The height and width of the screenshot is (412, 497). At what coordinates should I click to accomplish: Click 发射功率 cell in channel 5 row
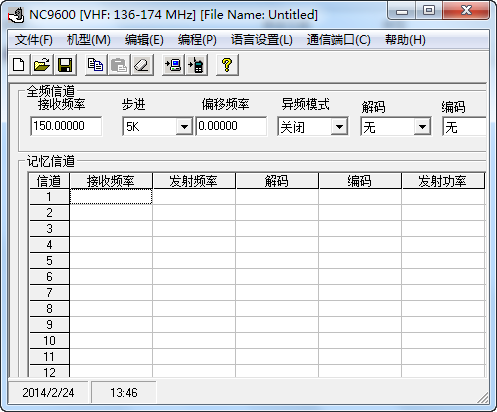point(443,261)
